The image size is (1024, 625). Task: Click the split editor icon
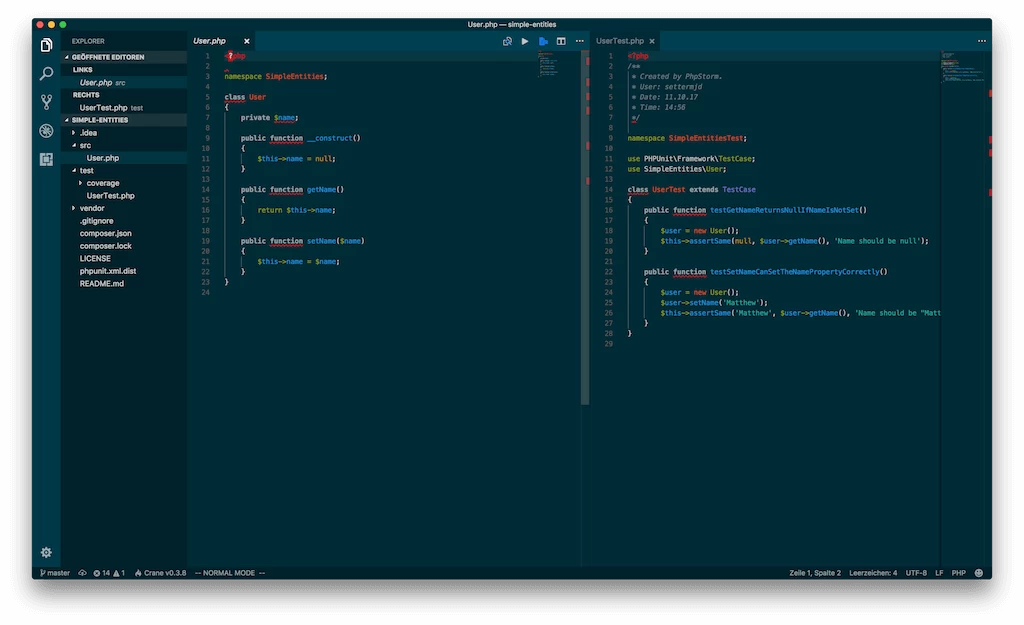561,41
